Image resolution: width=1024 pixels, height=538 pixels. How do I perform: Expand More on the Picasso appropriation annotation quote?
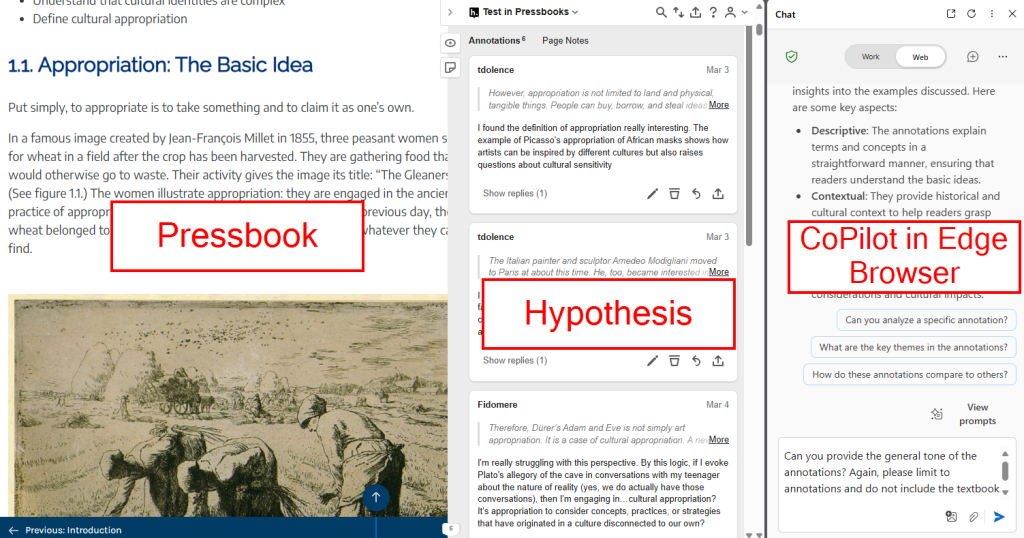tap(718, 104)
